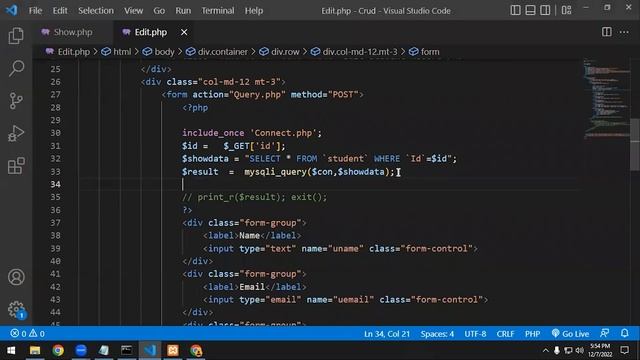This screenshot has height=360, width=640.
Task: Click the $showdata SELECT query line
Action: pos(319,158)
